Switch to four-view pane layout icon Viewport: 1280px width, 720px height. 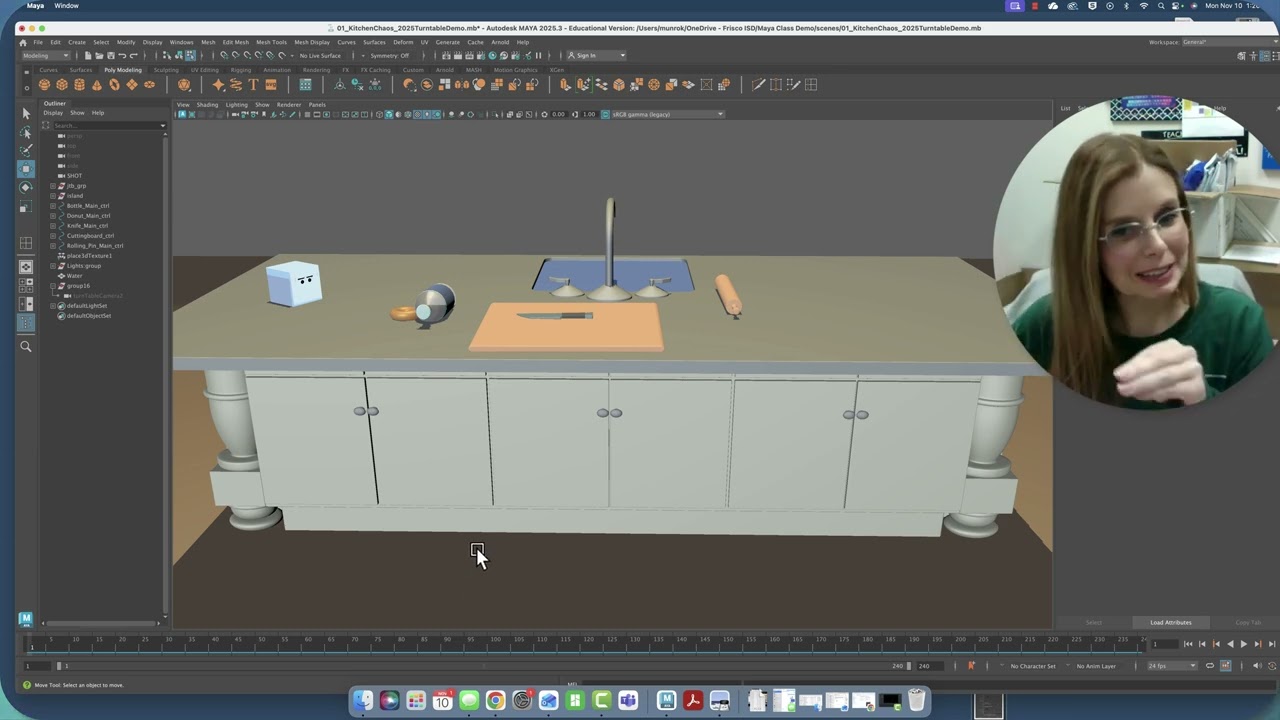coord(26,286)
